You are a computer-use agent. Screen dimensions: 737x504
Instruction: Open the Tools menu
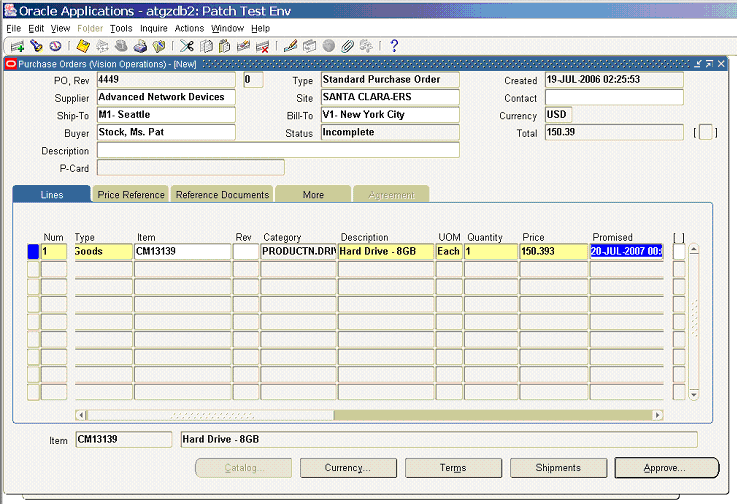121,29
